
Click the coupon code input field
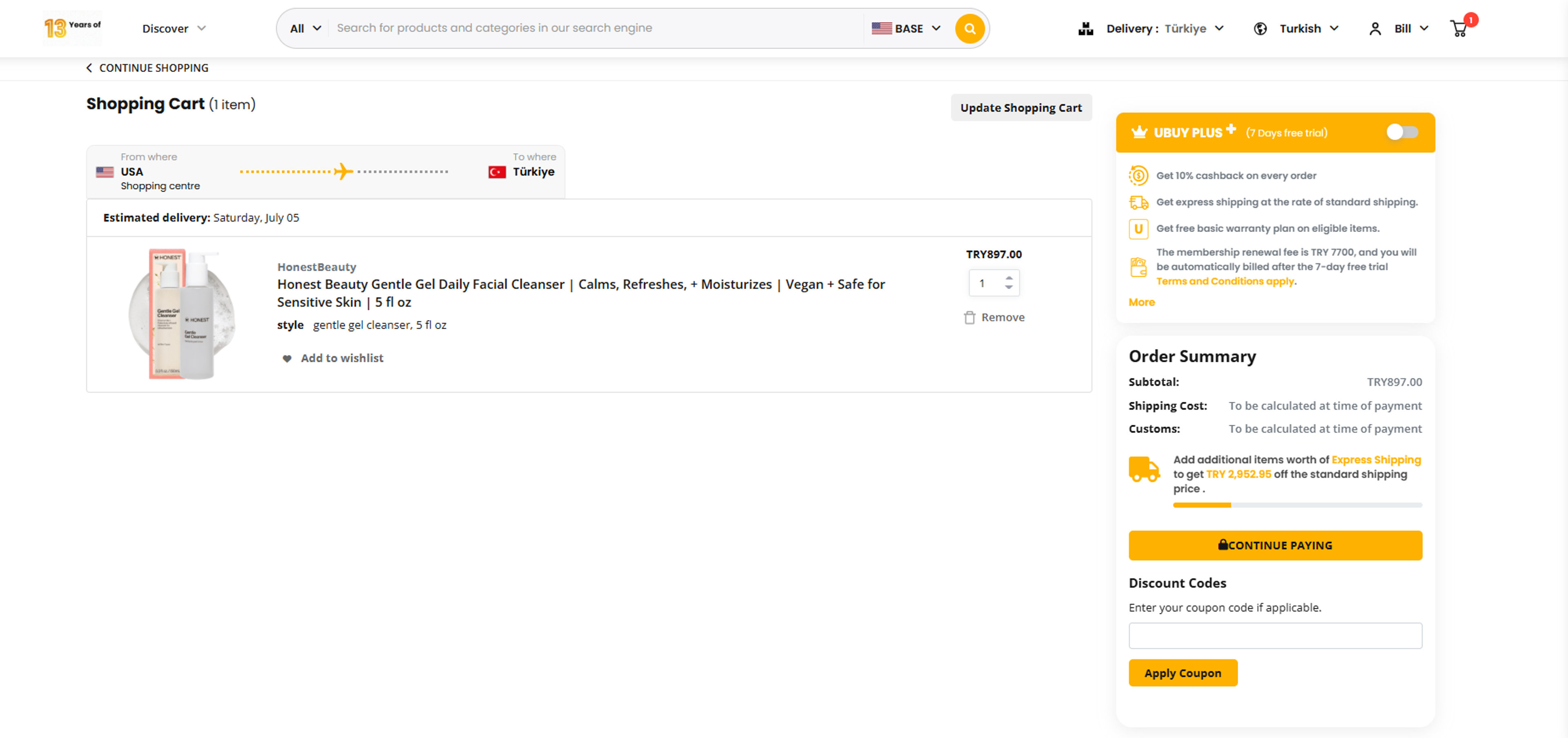pyautogui.click(x=1274, y=635)
